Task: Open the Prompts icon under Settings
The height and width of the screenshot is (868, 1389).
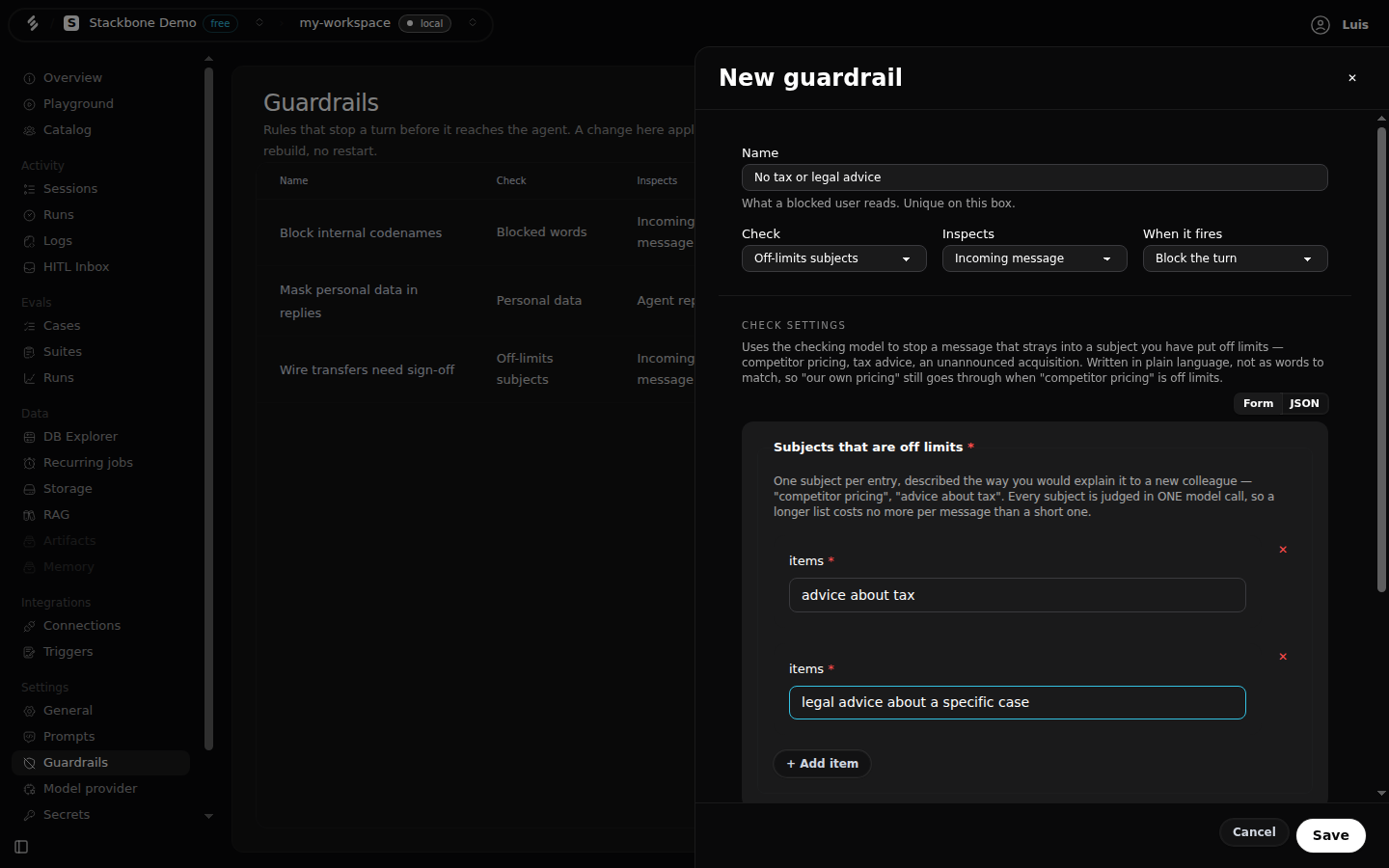Action: pyautogui.click(x=29, y=737)
